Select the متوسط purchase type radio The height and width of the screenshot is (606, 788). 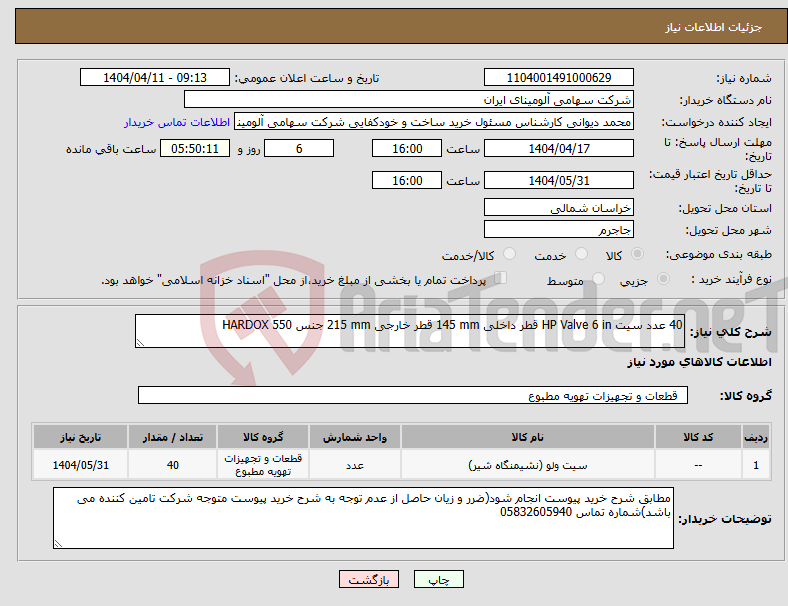[x=598, y=279]
